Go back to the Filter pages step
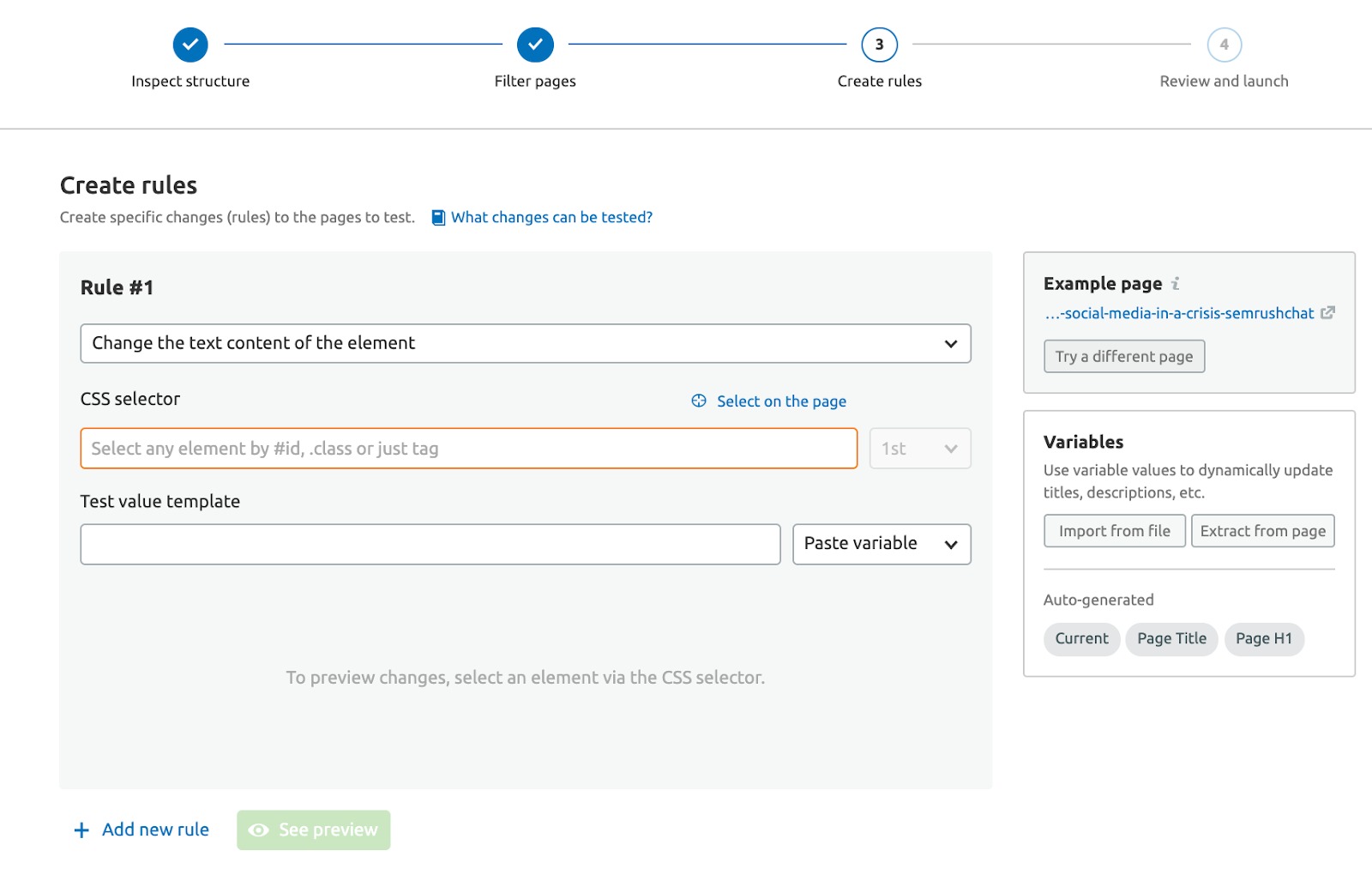 point(535,45)
